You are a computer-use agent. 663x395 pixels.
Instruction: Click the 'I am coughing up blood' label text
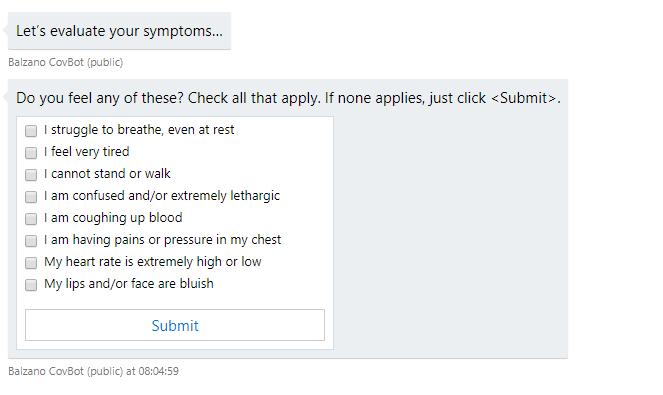click(x=113, y=218)
